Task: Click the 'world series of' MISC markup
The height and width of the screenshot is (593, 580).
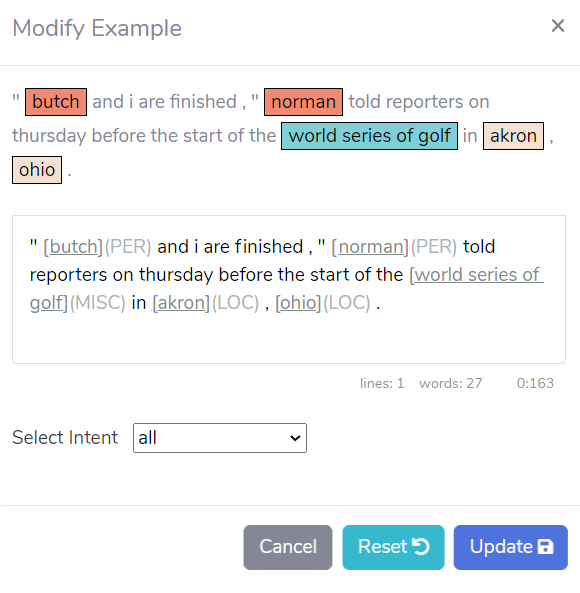Action: point(476,275)
